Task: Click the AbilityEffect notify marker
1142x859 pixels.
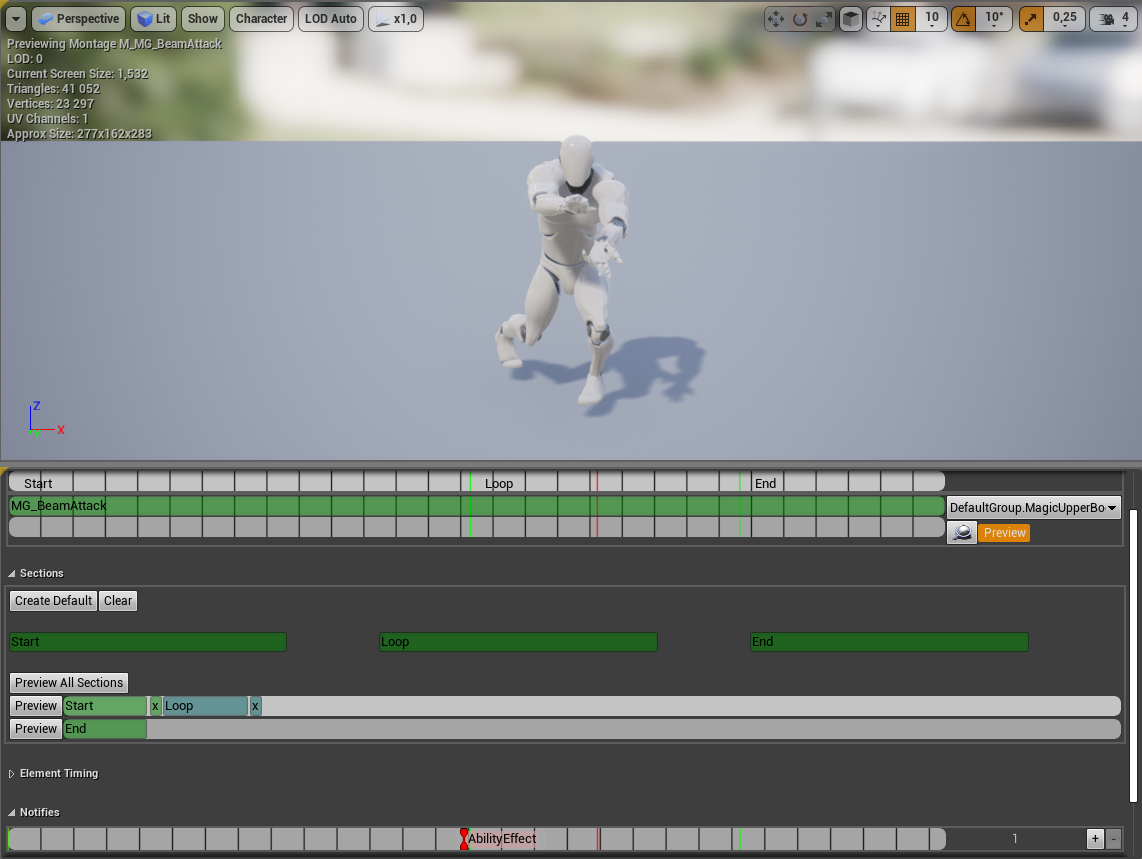Action: [465, 839]
